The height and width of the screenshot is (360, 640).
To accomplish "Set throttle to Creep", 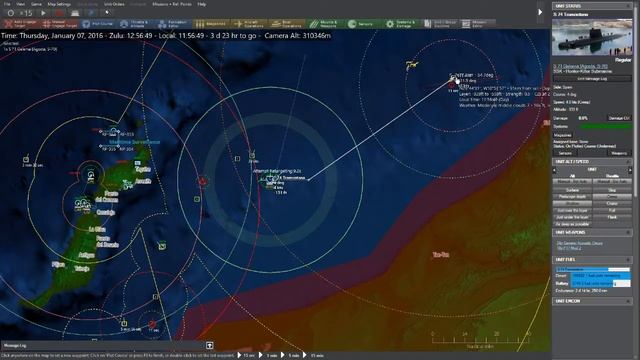I will [x=612, y=197].
